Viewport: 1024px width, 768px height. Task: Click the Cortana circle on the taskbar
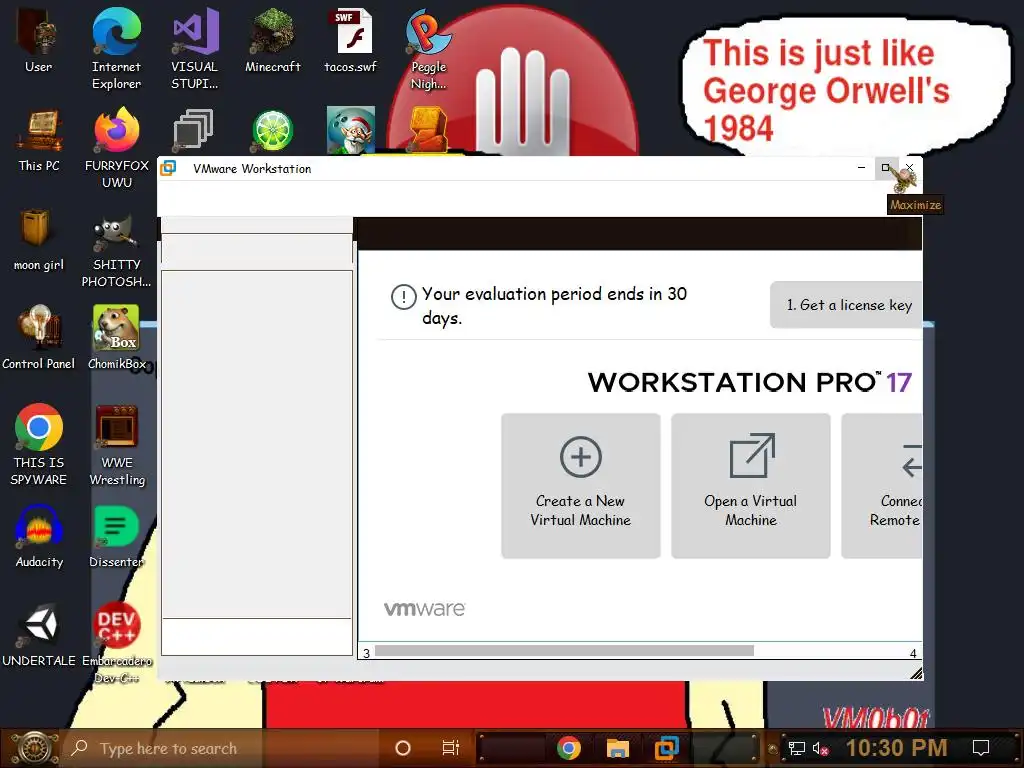point(403,748)
